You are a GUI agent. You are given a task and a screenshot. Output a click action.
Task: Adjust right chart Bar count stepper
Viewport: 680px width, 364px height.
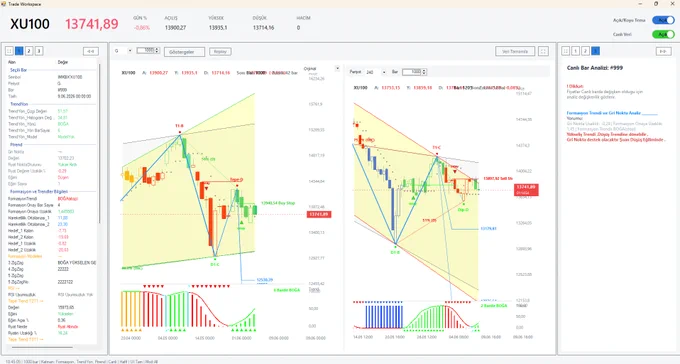(424, 72)
